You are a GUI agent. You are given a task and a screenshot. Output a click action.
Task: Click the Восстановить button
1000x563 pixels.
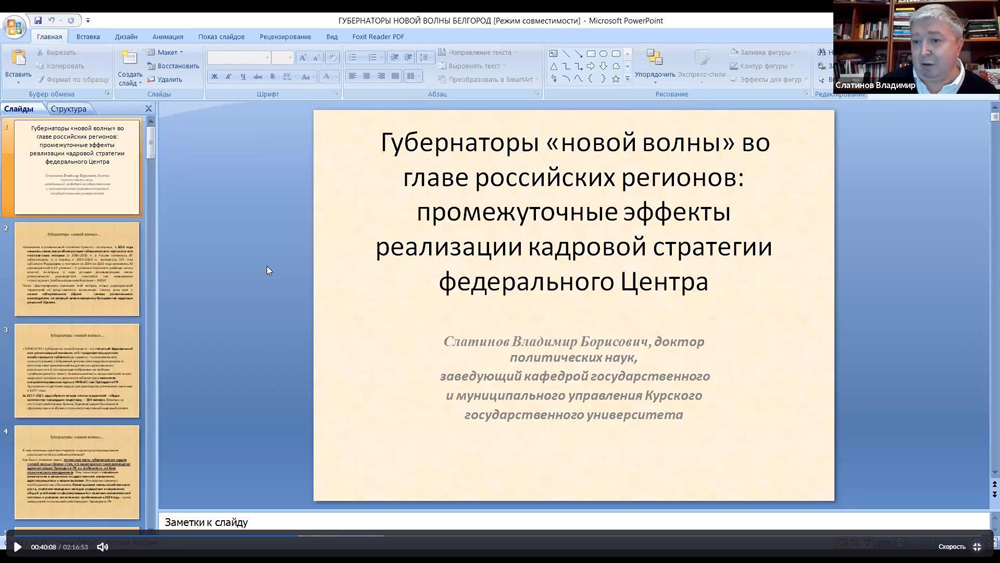[x=173, y=66]
